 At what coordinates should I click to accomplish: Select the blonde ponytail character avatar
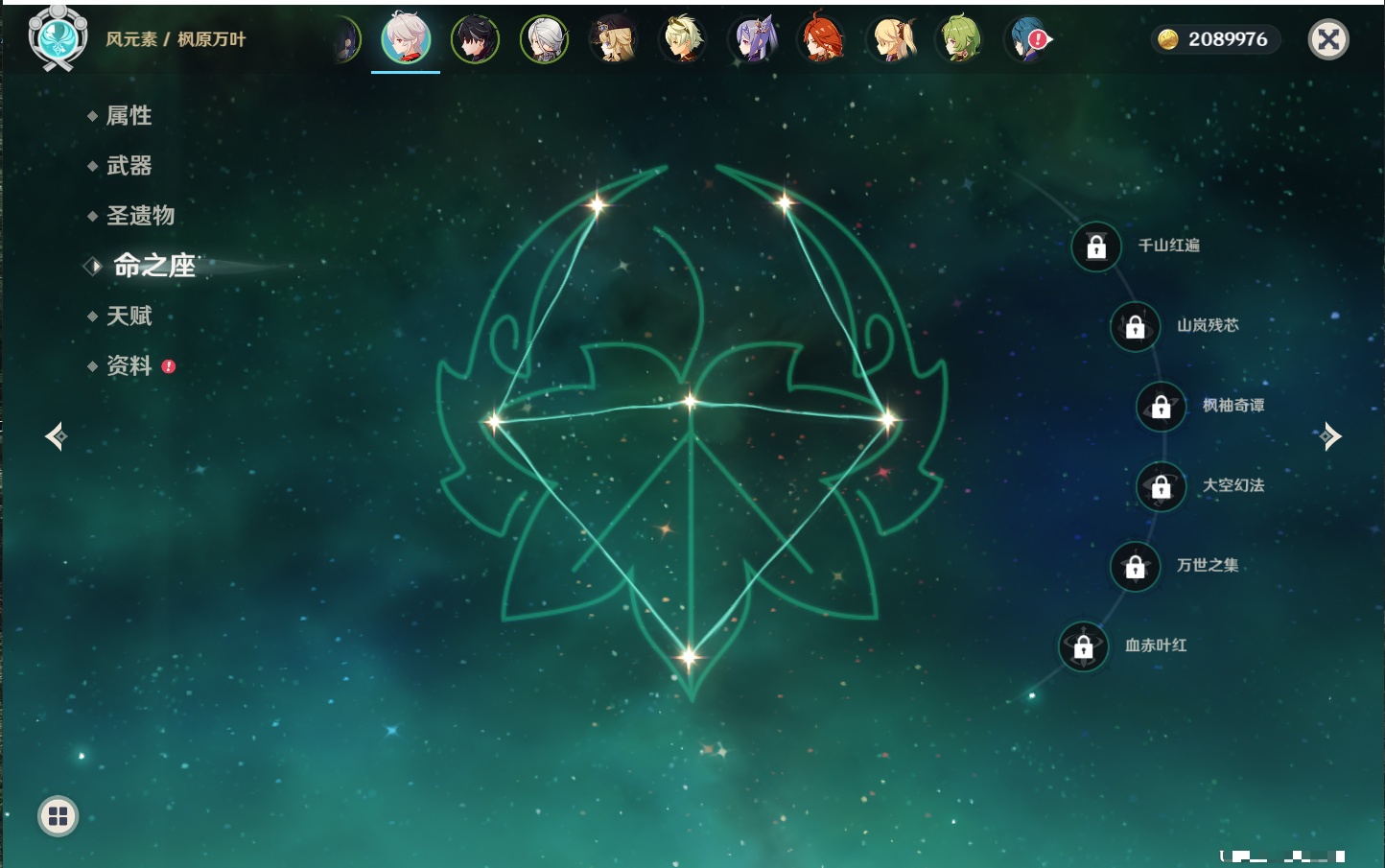pos(890,40)
